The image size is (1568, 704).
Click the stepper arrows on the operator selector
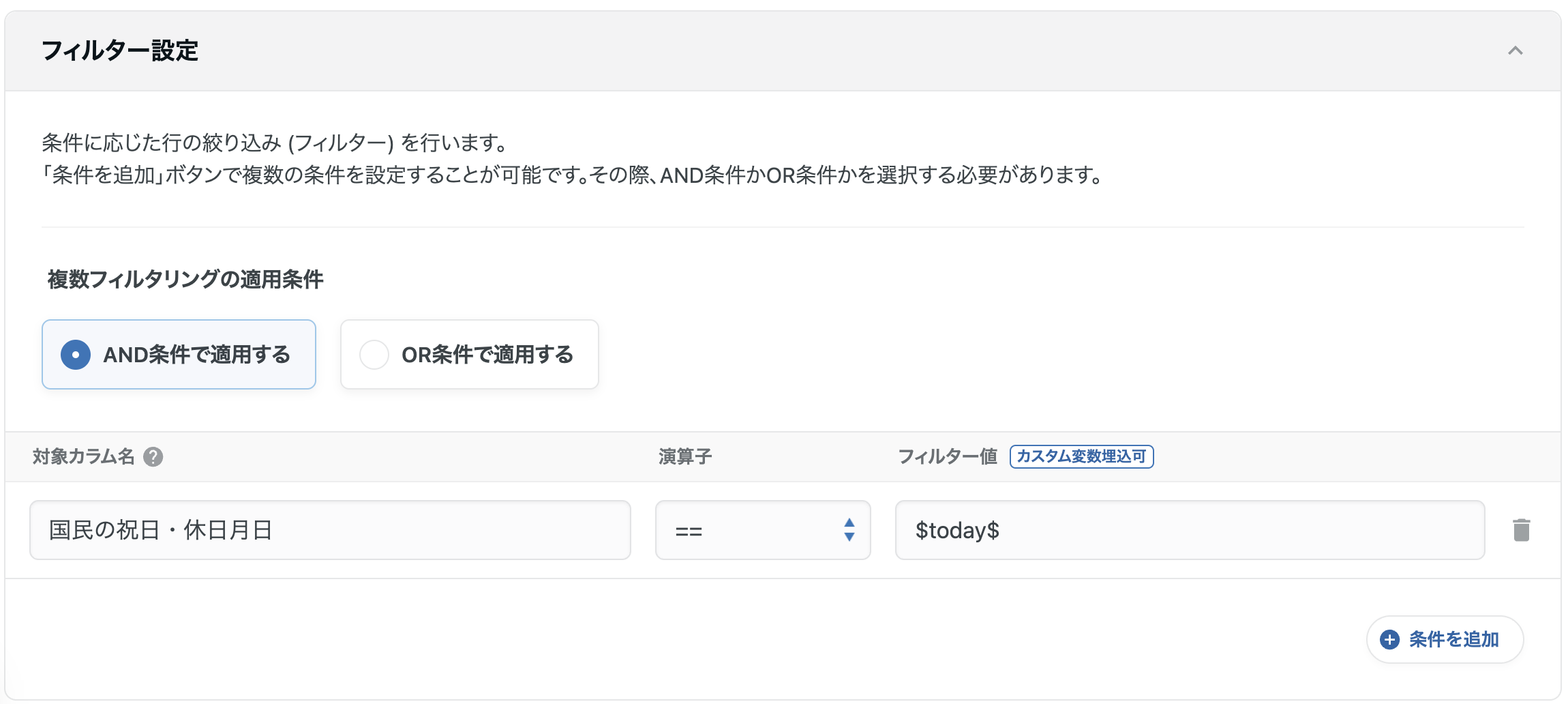click(x=849, y=529)
